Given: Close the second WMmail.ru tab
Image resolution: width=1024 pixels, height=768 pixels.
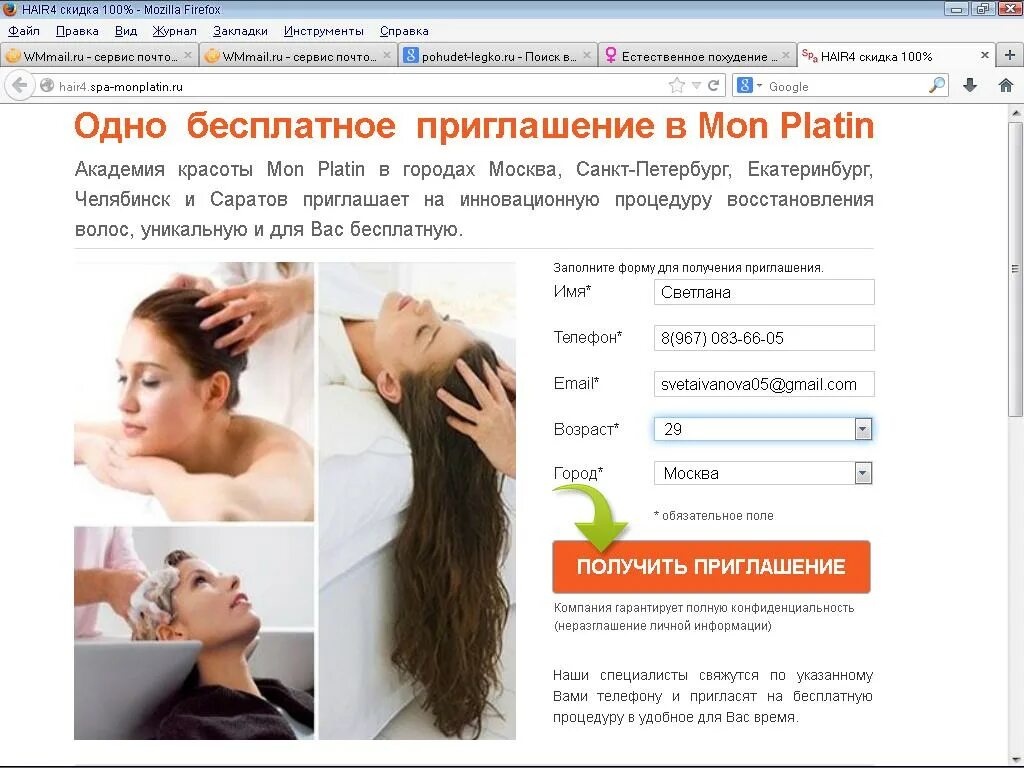Looking at the screenshot, I should pyautogui.click(x=387, y=56).
